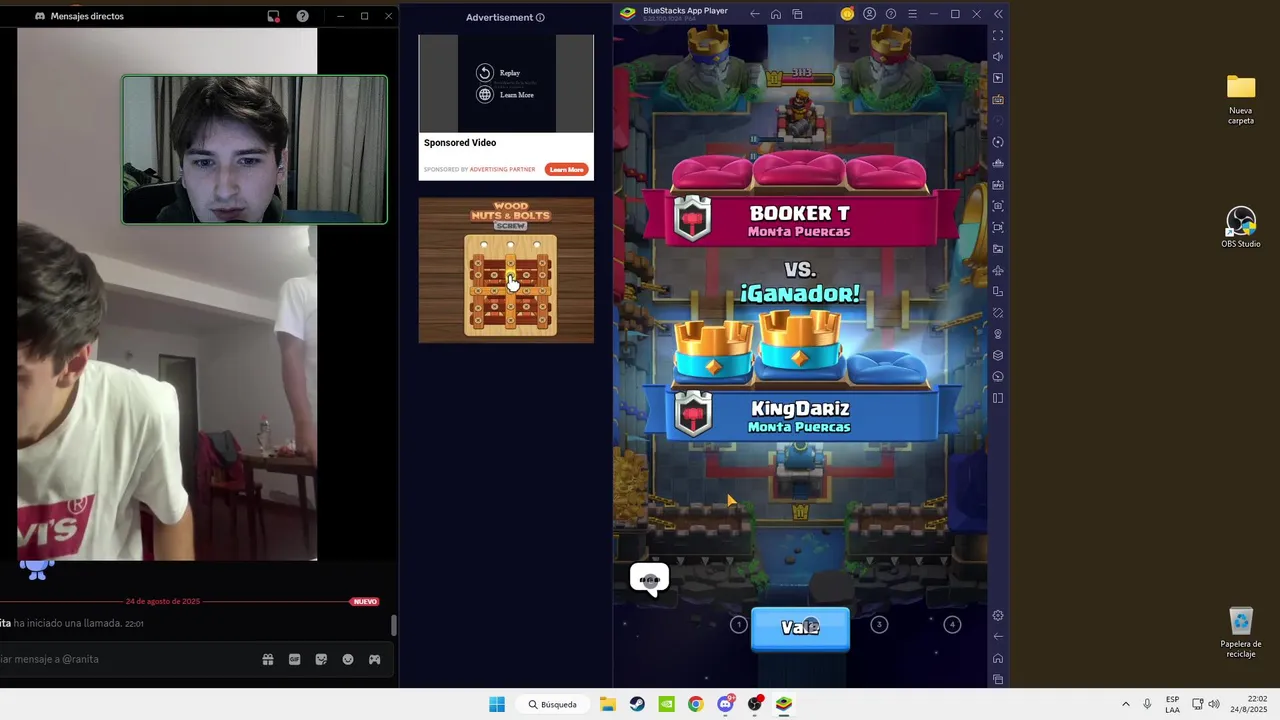The height and width of the screenshot is (720, 1280).
Task: Open Google Chrome from the taskbar
Action: coord(696,704)
